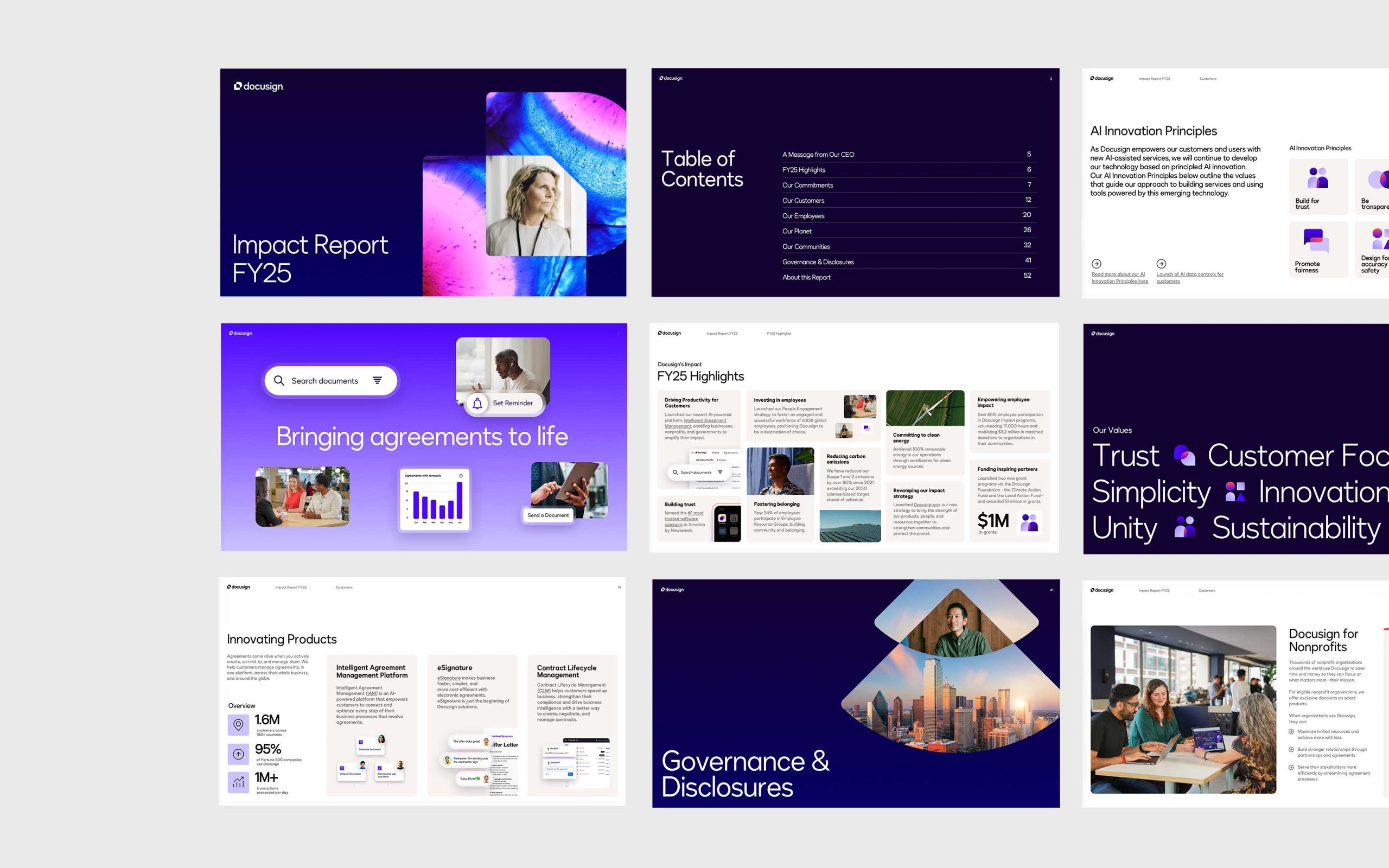Click the docusign logo on the Impact Report cover slide
1389x868 pixels.
[x=258, y=86]
